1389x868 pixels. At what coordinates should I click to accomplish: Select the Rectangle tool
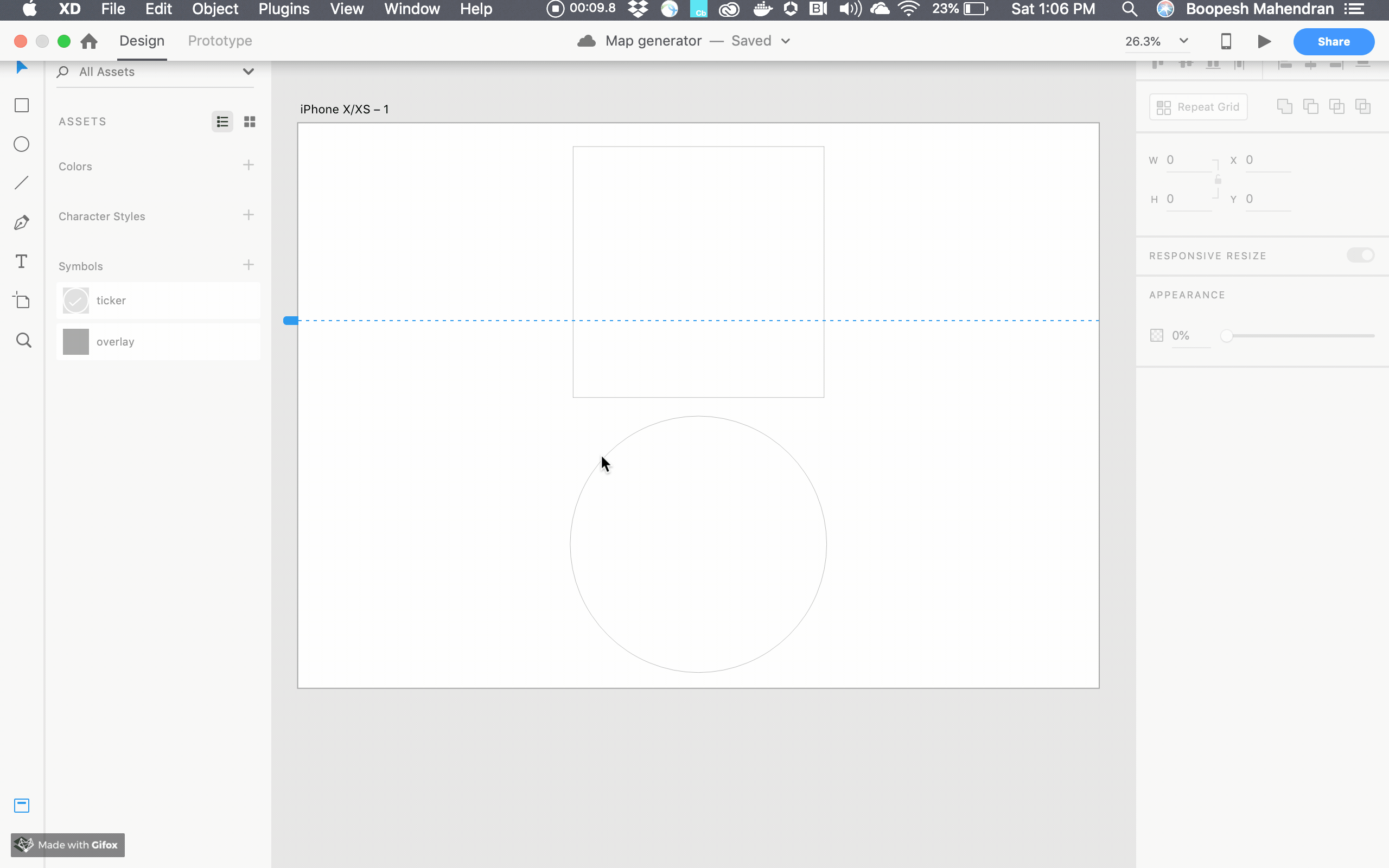click(22, 106)
